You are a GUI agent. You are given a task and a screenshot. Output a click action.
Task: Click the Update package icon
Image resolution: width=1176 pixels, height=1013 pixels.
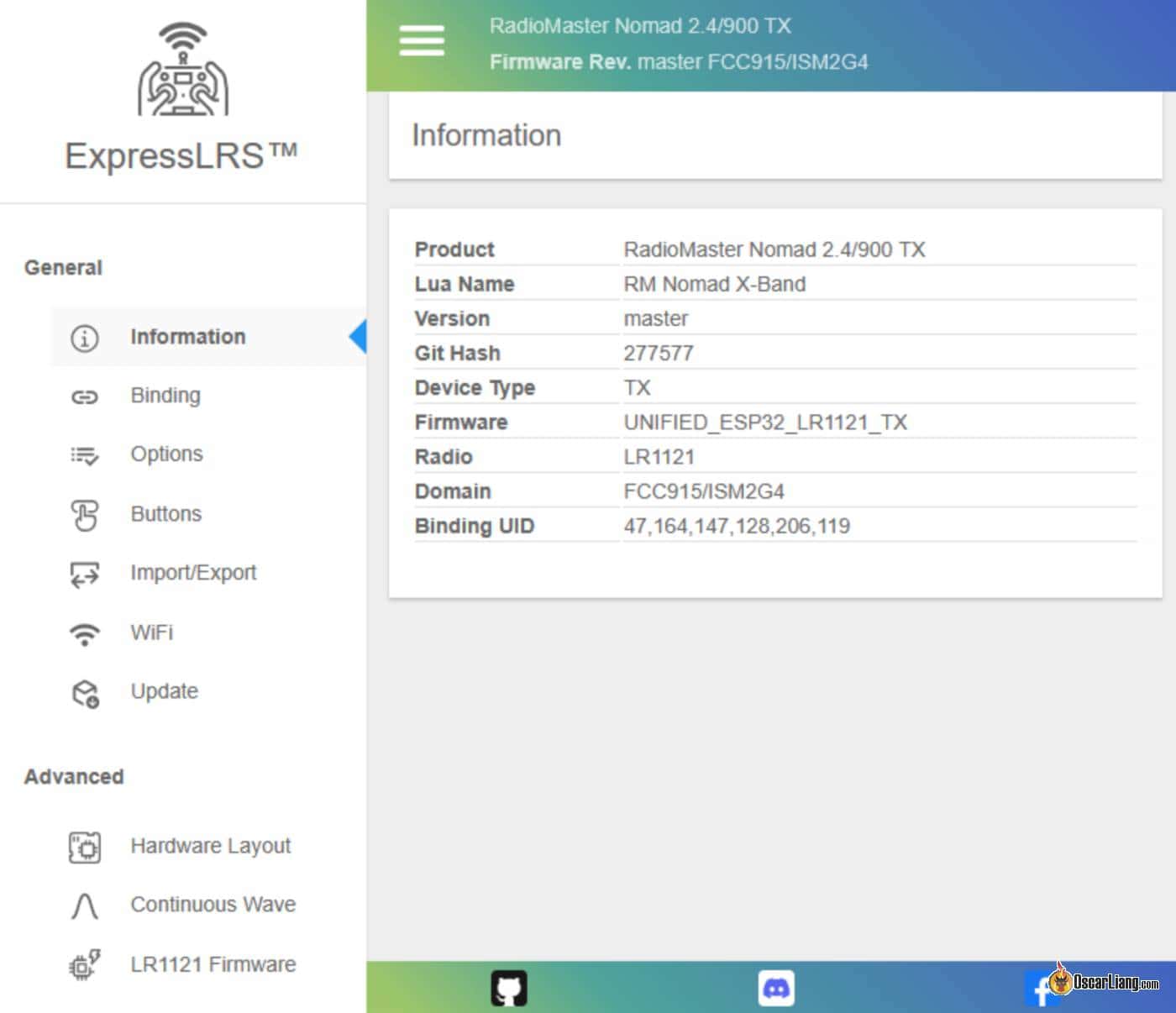(x=85, y=693)
